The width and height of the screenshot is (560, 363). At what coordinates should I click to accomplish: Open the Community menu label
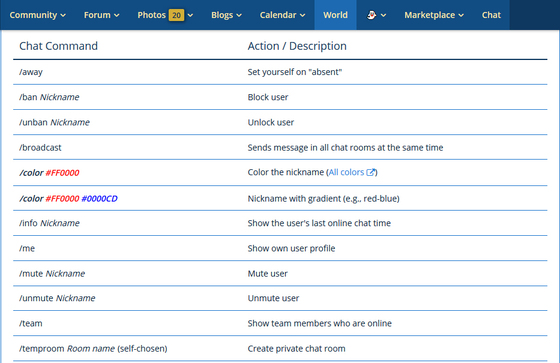(33, 15)
